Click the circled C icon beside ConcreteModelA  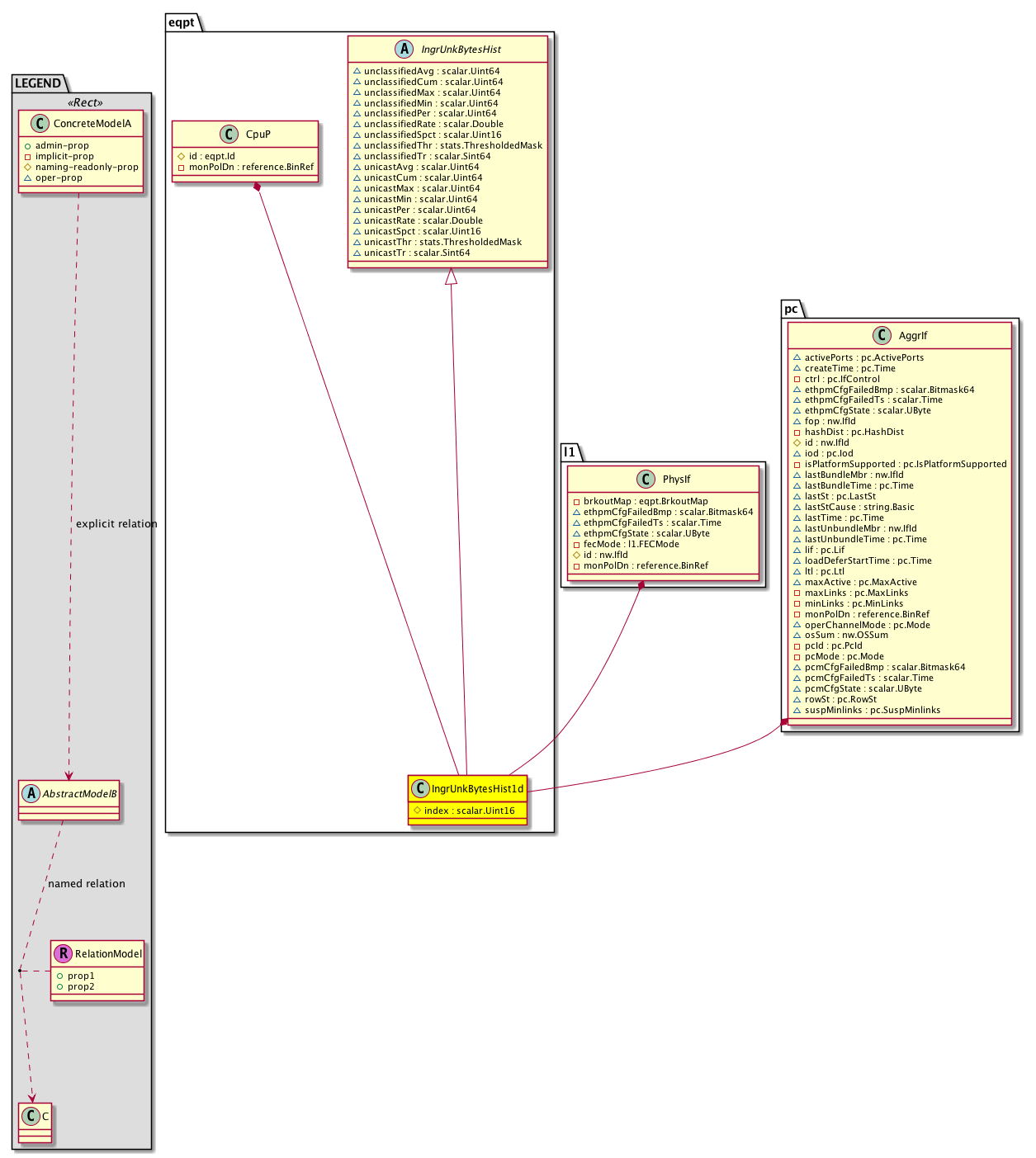click(x=39, y=124)
